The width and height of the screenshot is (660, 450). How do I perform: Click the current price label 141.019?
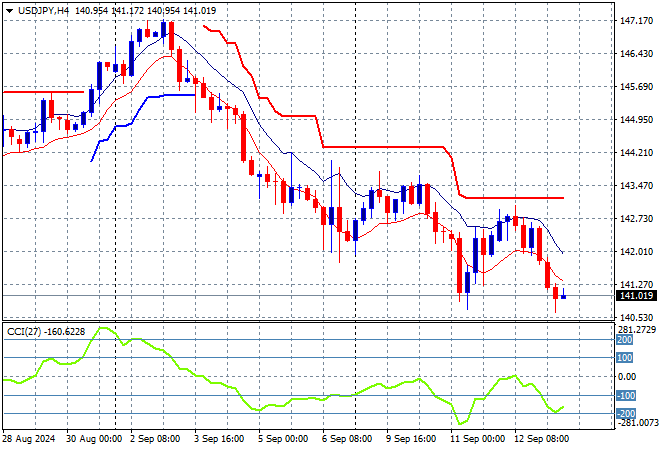[637, 296]
